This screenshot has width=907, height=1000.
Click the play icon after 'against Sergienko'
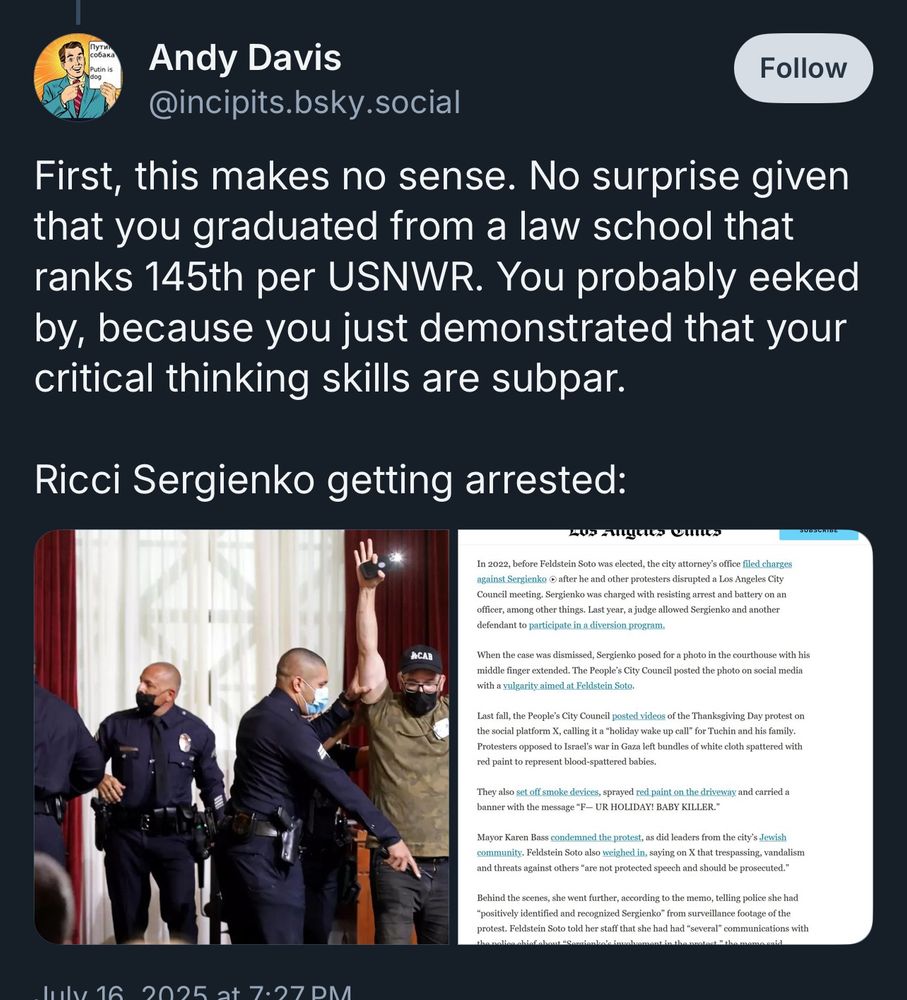(x=553, y=579)
